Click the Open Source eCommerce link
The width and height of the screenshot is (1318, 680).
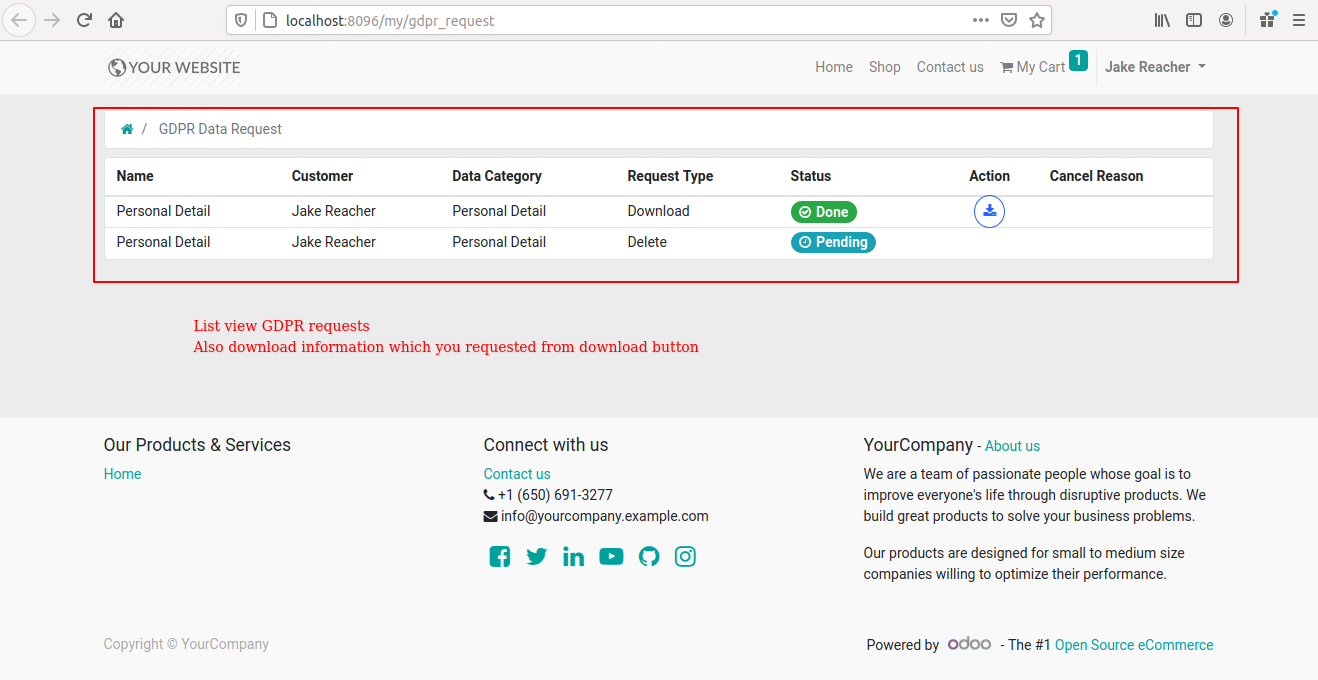point(1134,645)
